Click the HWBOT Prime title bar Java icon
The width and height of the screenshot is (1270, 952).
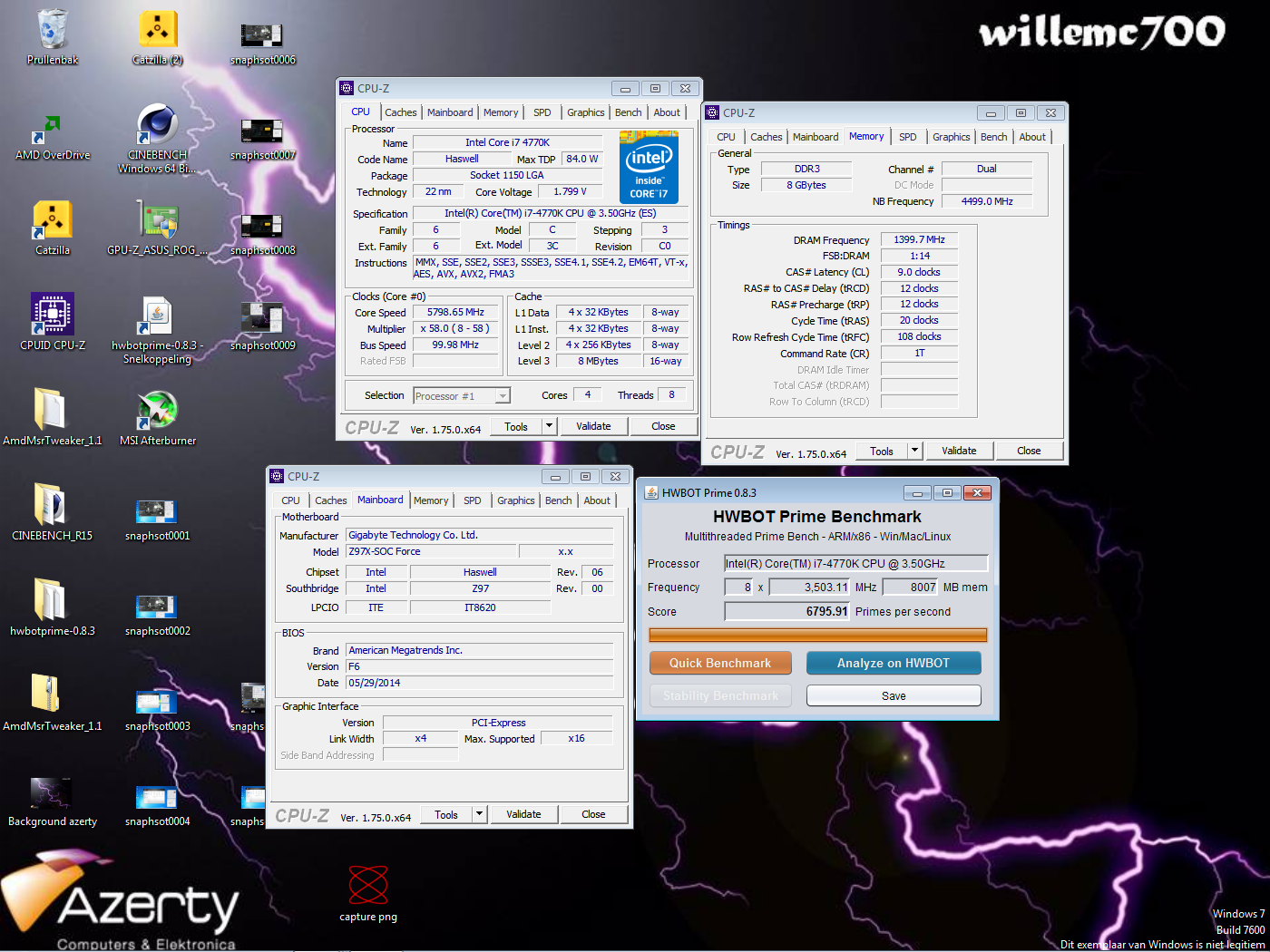(651, 492)
